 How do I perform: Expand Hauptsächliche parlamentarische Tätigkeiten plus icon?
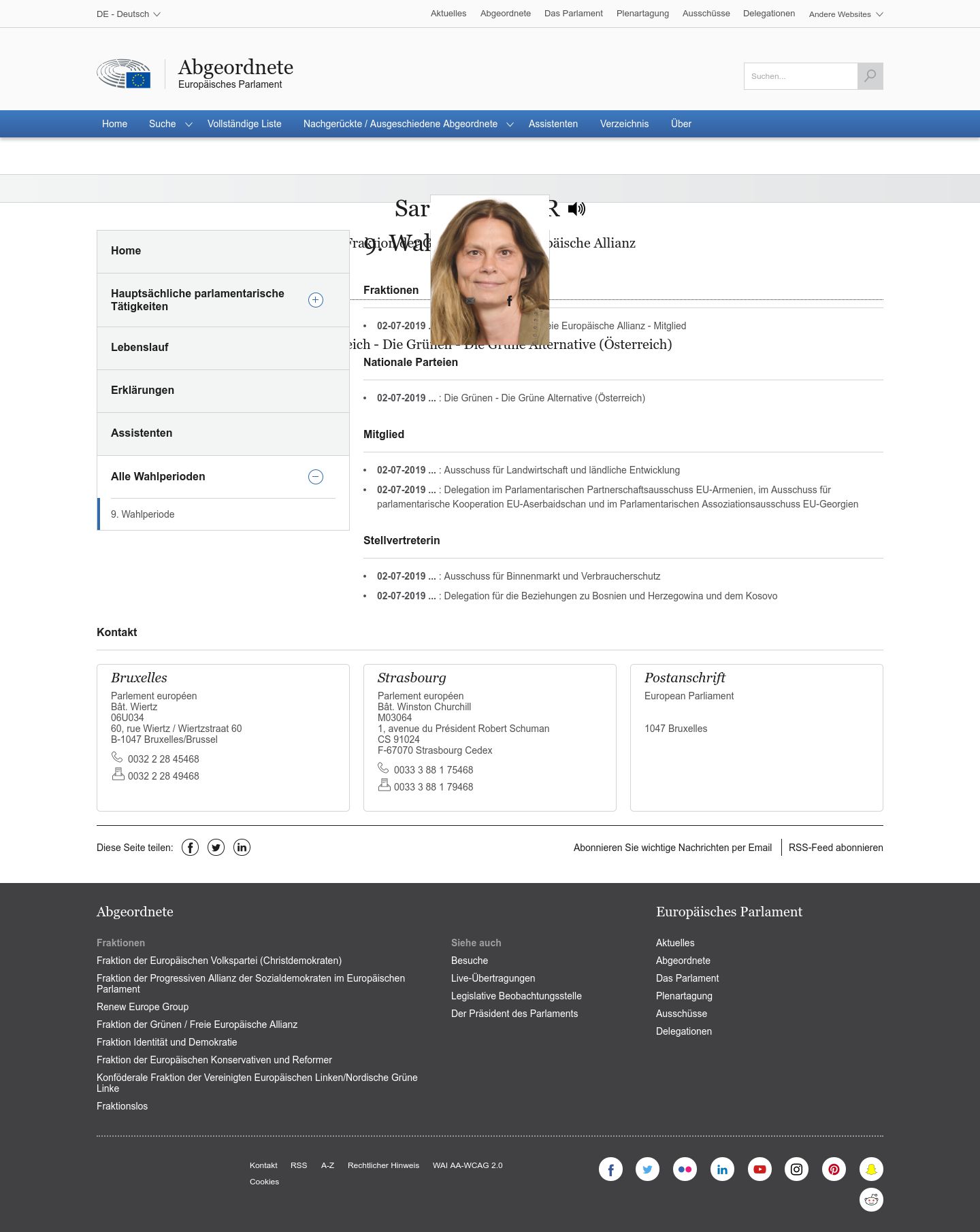[316, 300]
